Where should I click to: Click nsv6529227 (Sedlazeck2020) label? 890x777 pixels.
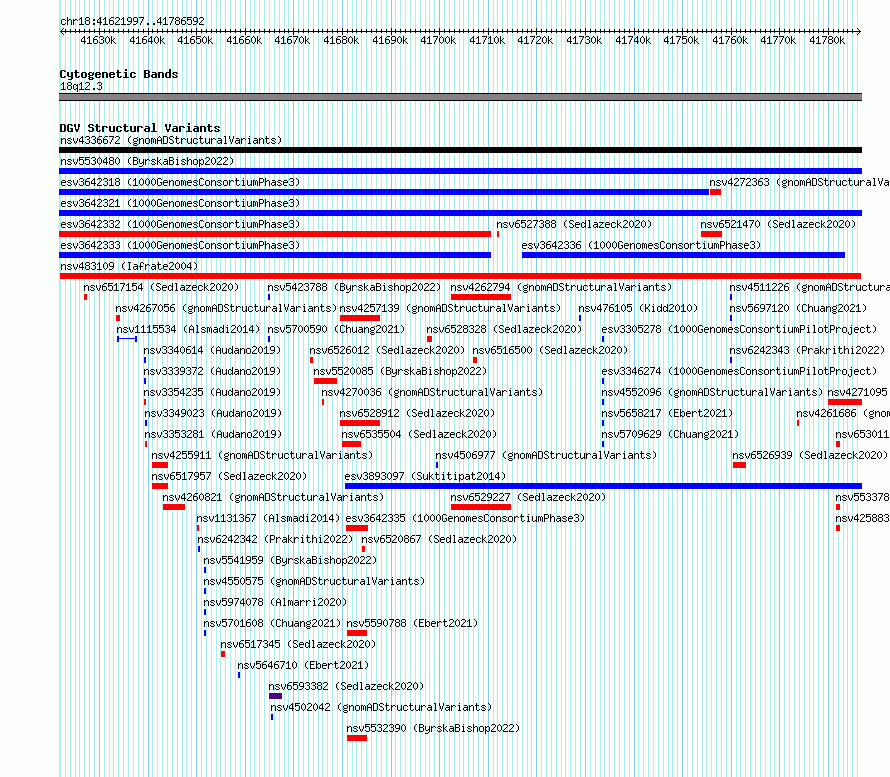[528, 497]
